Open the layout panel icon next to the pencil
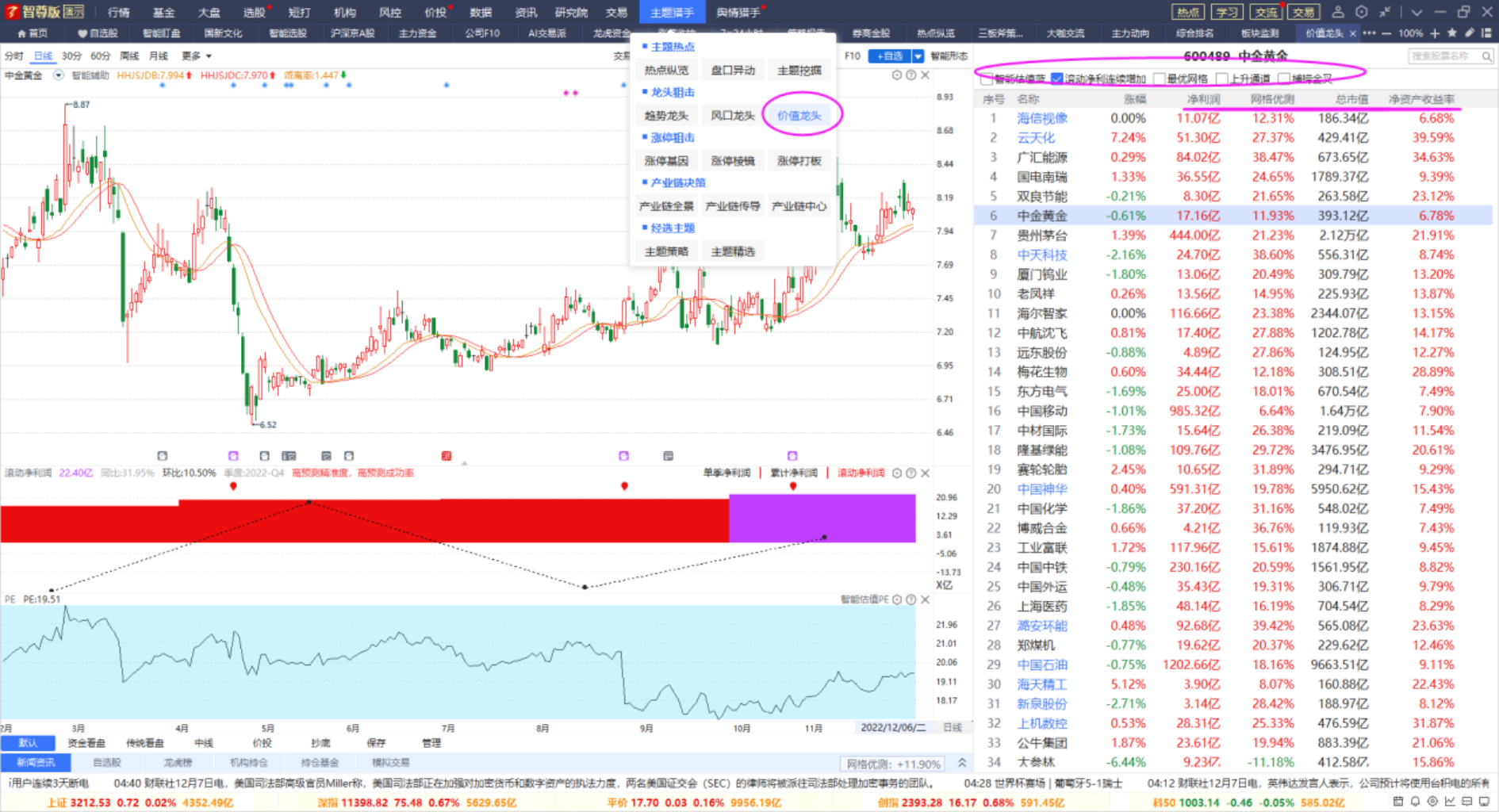This screenshot has height=812, width=1499. pyautogui.click(x=1486, y=33)
